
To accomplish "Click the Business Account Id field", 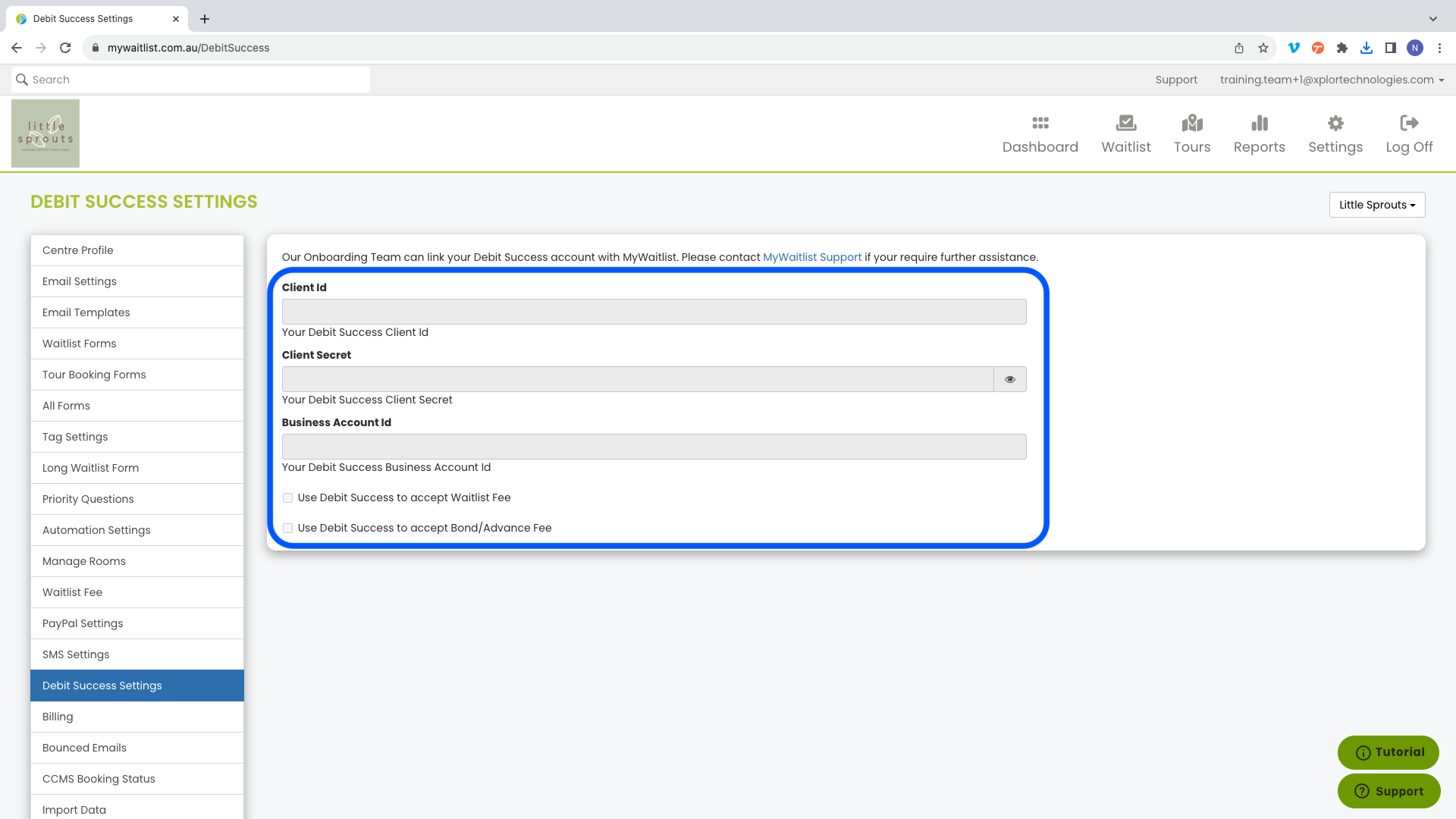I will pos(654,447).
